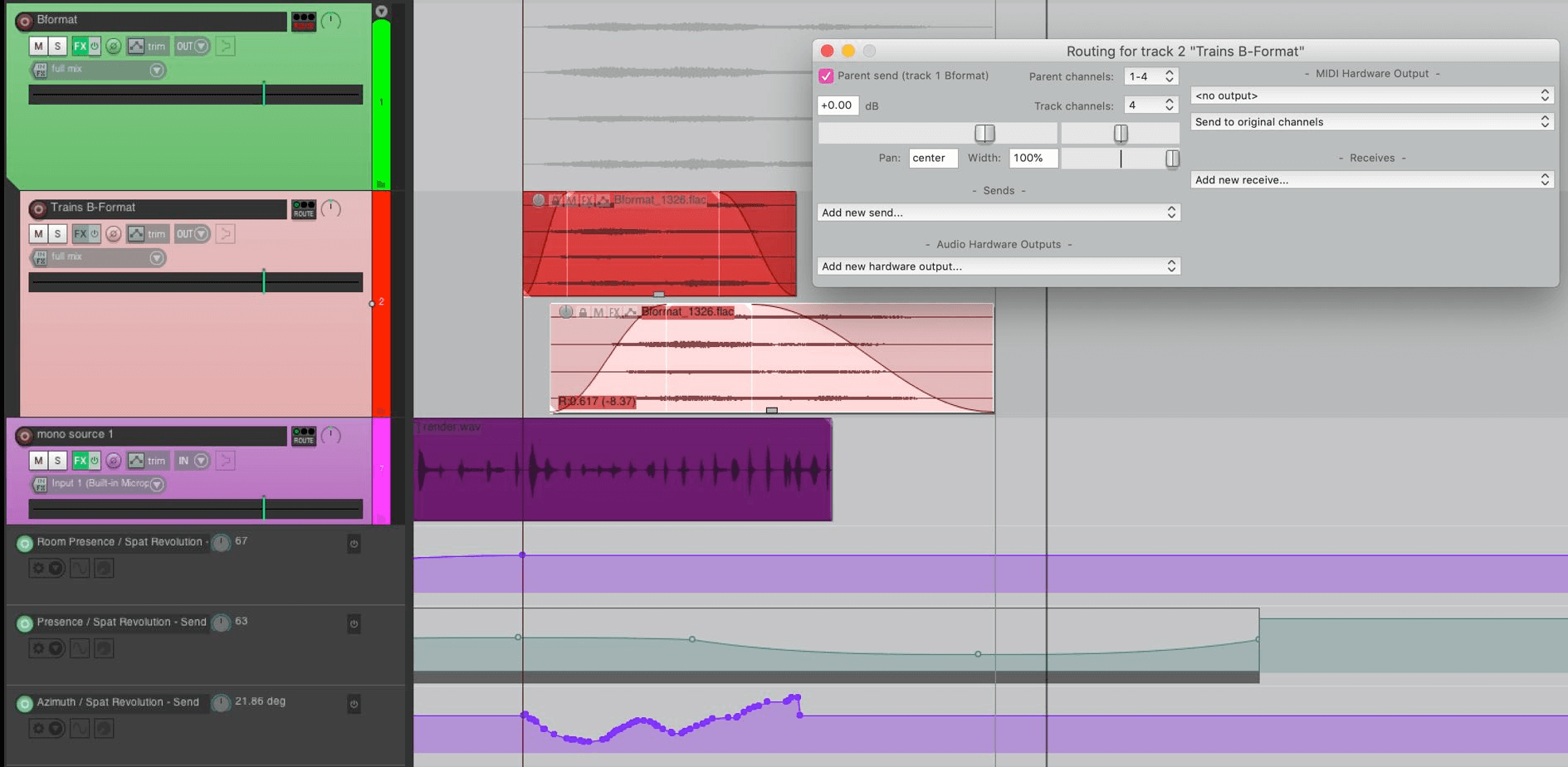The height and width of the screenshot is (767, 1568).
Task: Solo the mono source 1 track
Action: 57,461
